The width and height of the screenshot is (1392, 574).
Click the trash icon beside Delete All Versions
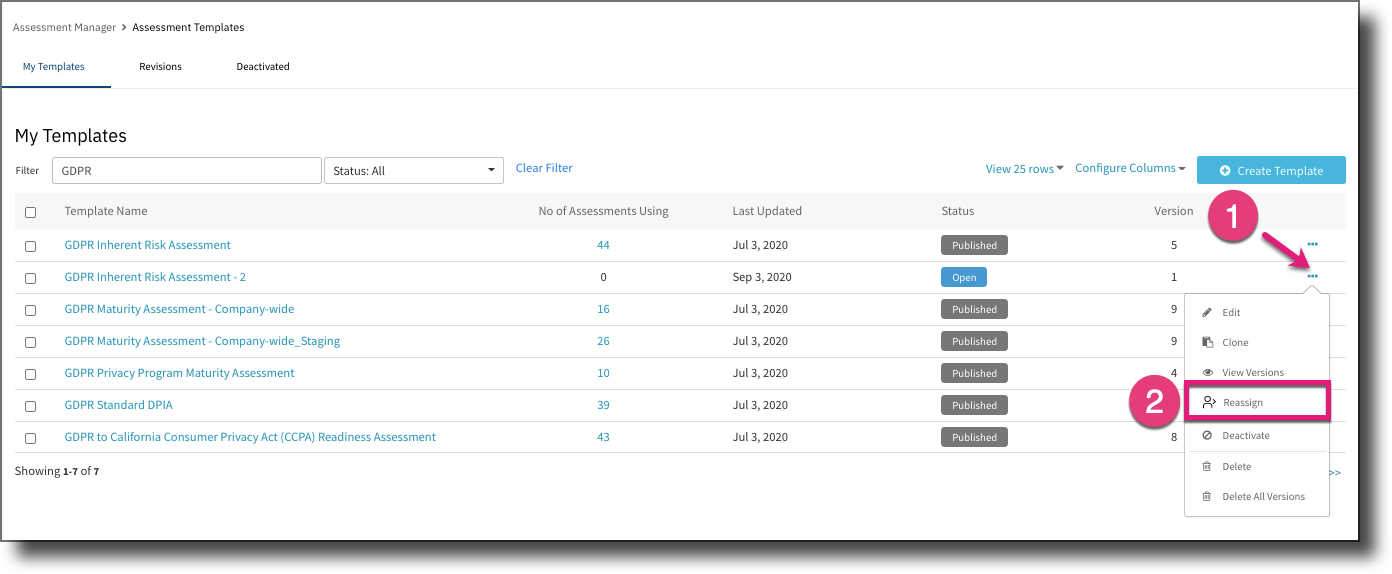coord(1207,496)
